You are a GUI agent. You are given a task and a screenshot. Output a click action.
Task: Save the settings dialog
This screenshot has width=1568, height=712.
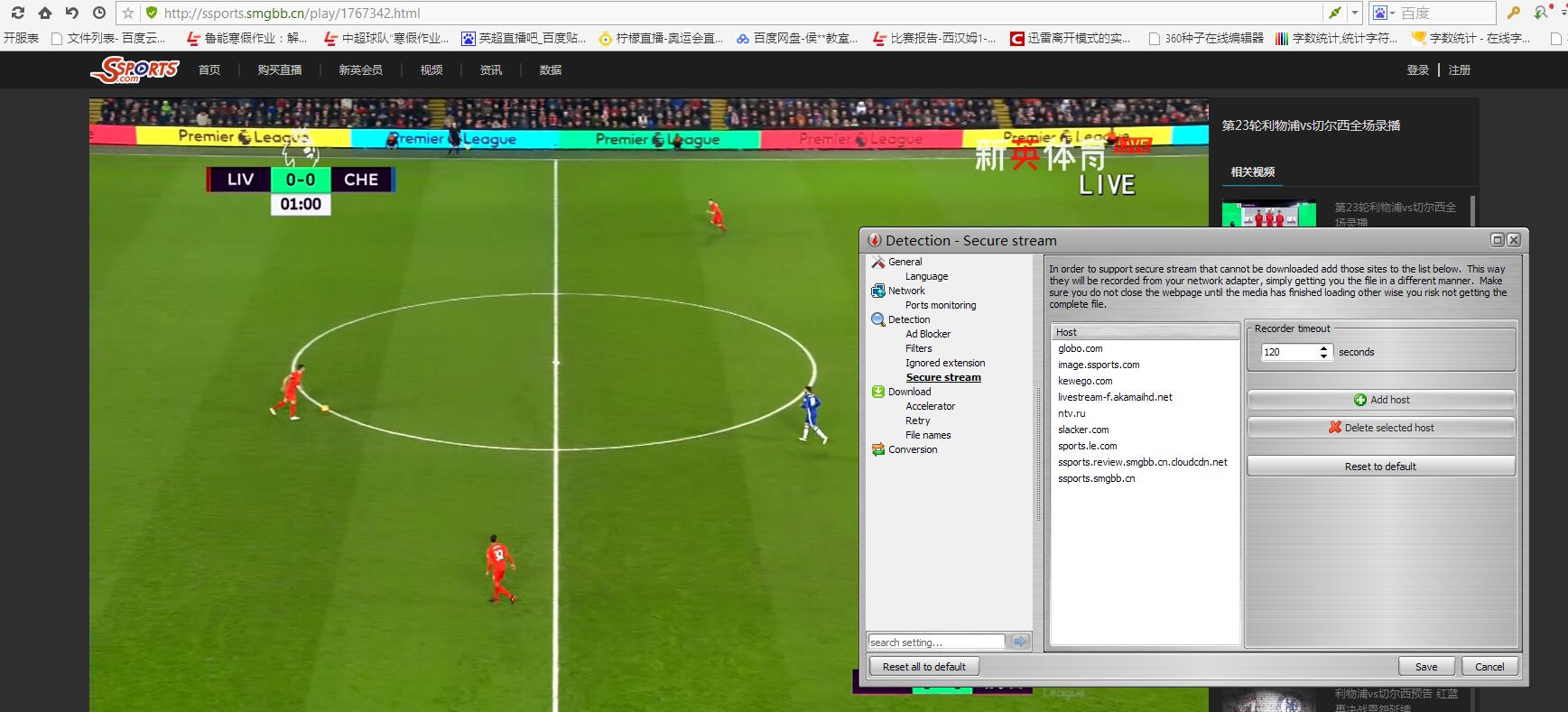(x=1426, y=667)
